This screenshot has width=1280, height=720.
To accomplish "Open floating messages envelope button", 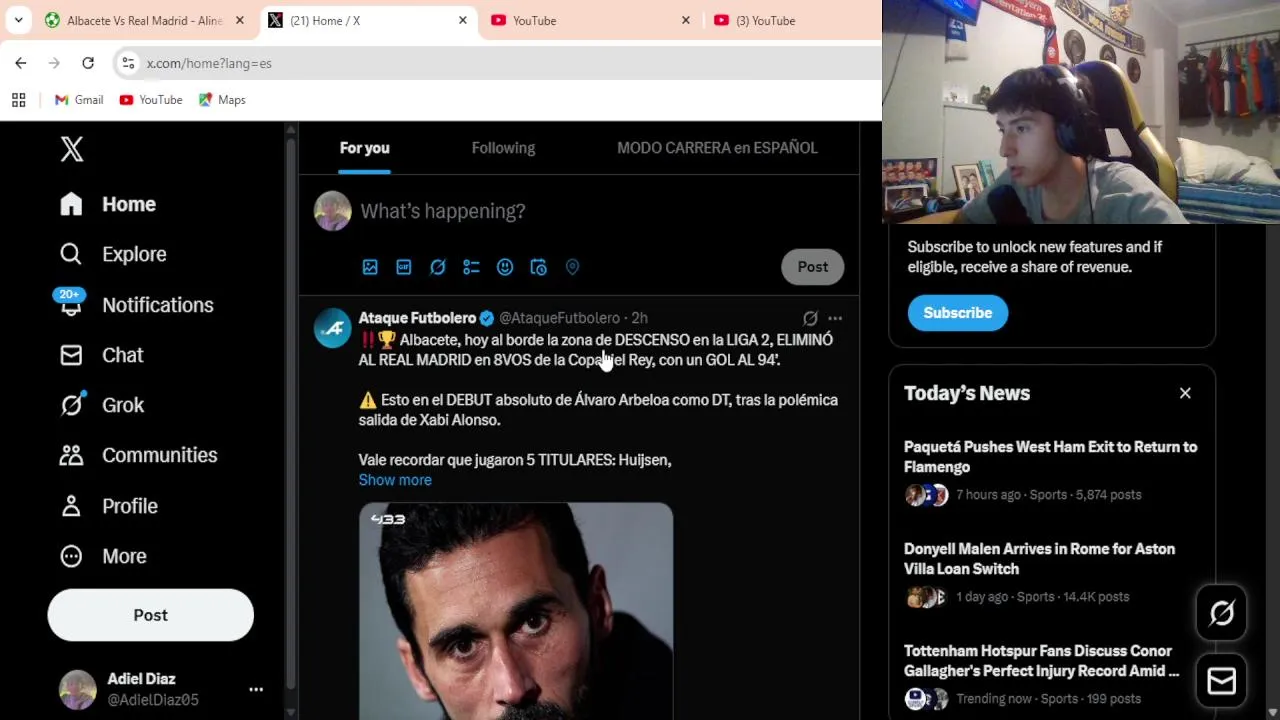I will point(1222,681).
